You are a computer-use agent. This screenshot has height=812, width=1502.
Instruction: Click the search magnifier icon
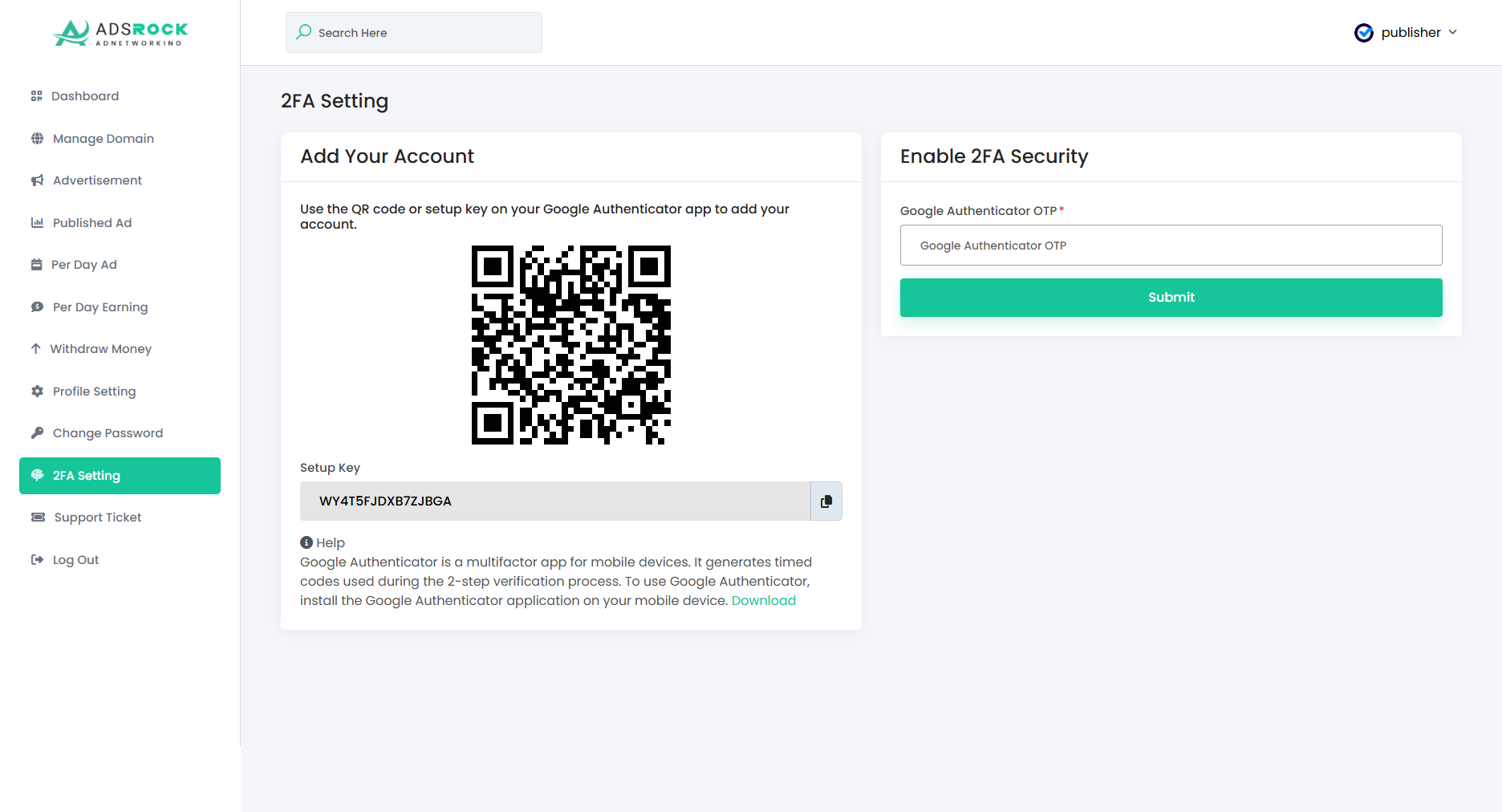(304, 32)
